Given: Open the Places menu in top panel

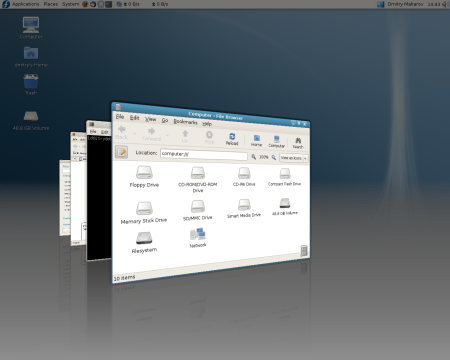Looking at the screenshot, I should [x=51, y=4].
